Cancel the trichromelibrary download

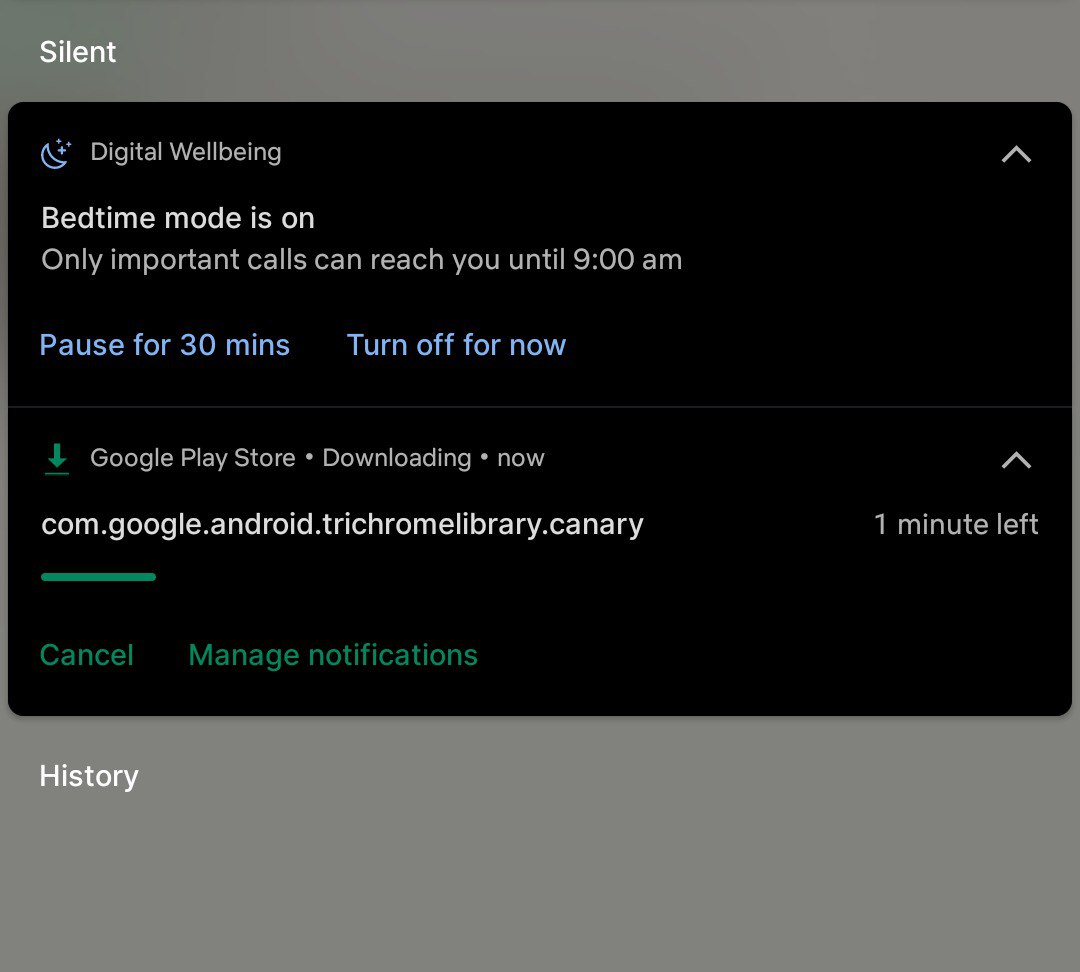point(87,655)
